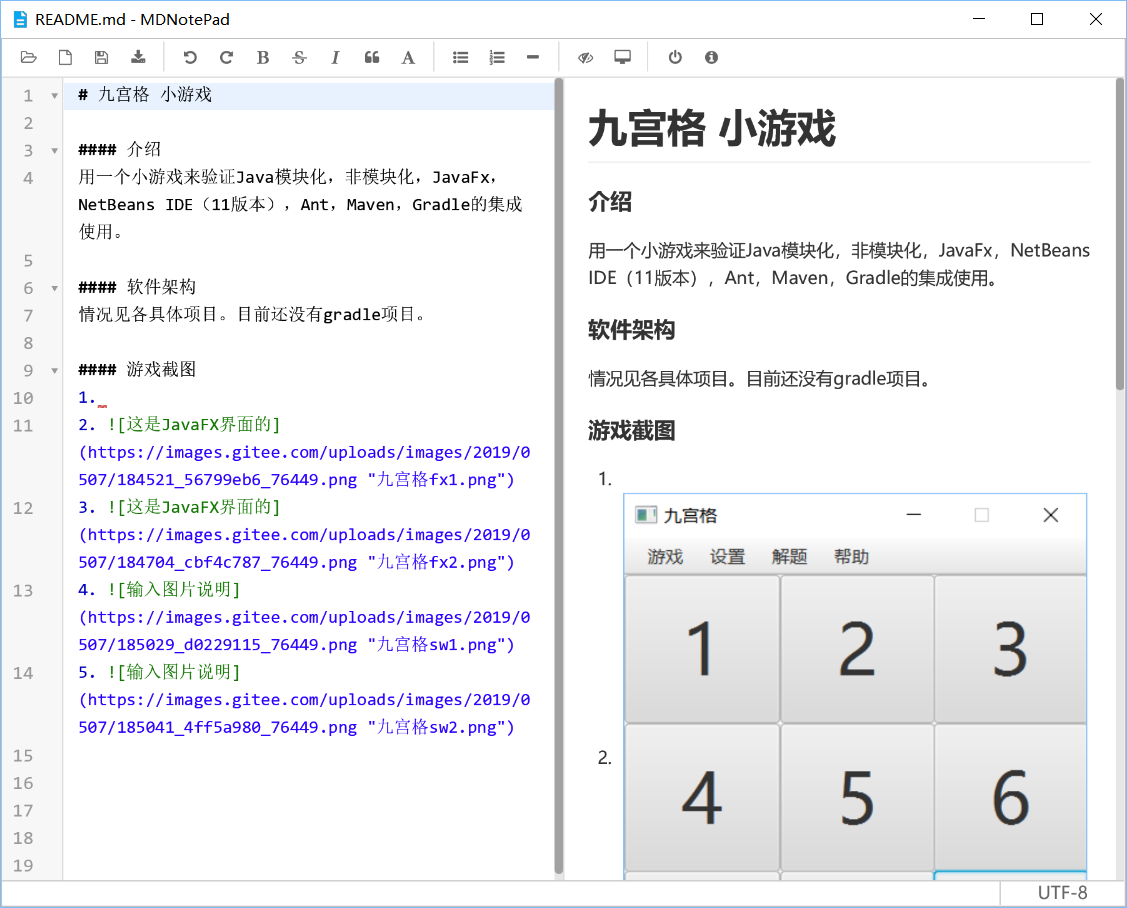The width and height of the screenshot is (1127, 908).
Task: Click the URL containing 185029_d0229115_76449.png
Action: [x=304, y=631]
